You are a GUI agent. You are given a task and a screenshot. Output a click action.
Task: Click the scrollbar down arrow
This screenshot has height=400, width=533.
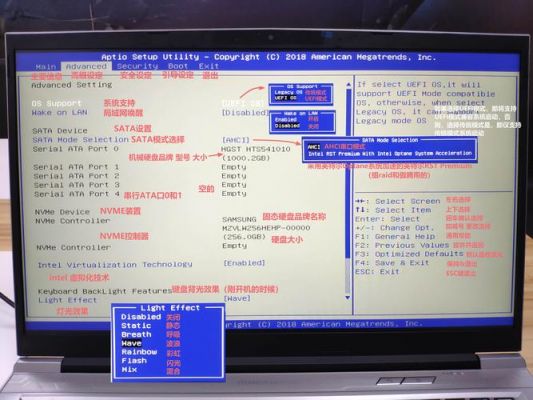[348, 298]
